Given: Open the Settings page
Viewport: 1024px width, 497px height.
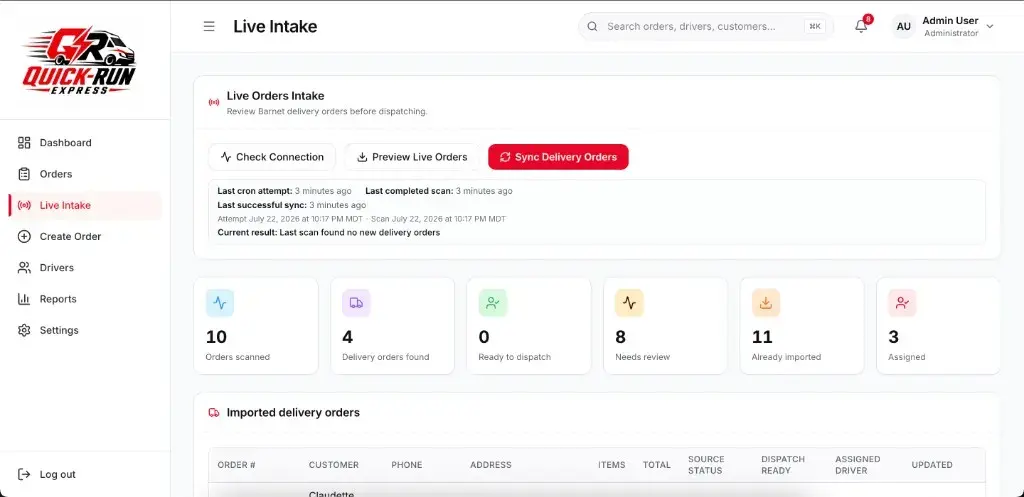Looking at the screenshot, I should click(x=85, y=330).
